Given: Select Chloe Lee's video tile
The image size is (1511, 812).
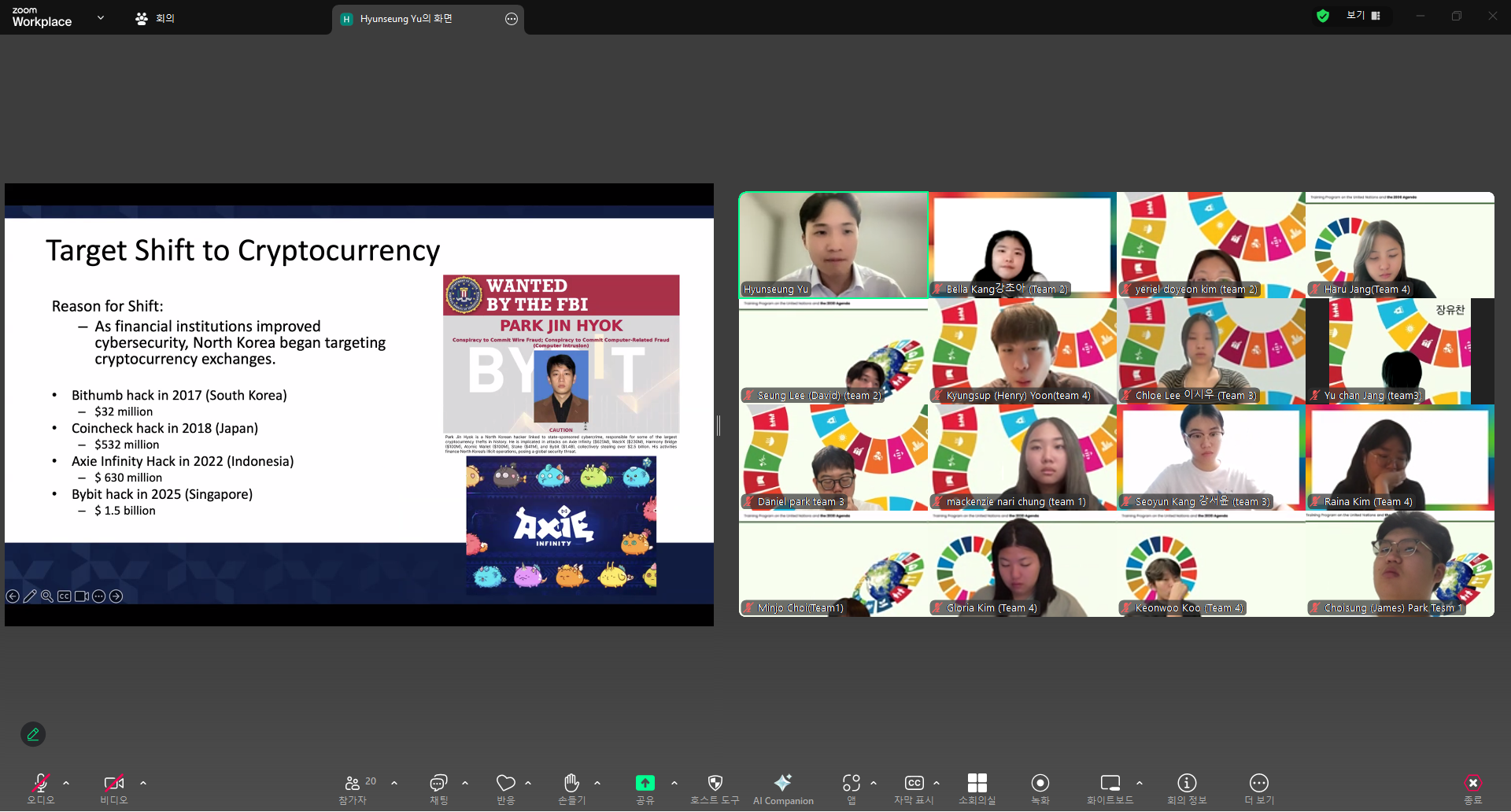Looking at the screenshot, I should point(1211,351).
